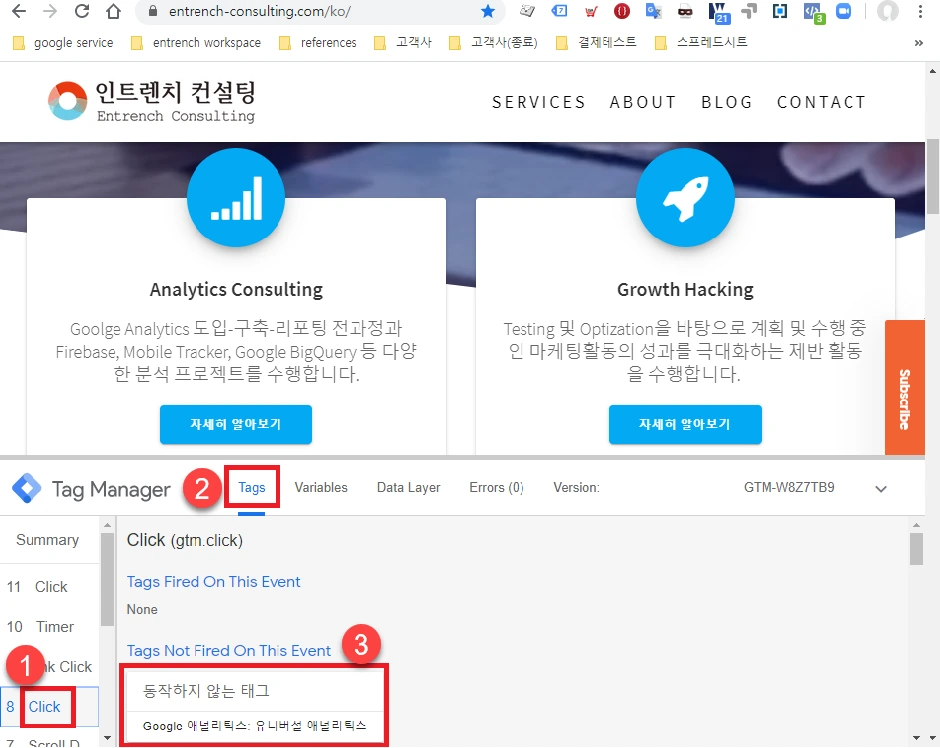Click the Version: label in debug header

576,488
